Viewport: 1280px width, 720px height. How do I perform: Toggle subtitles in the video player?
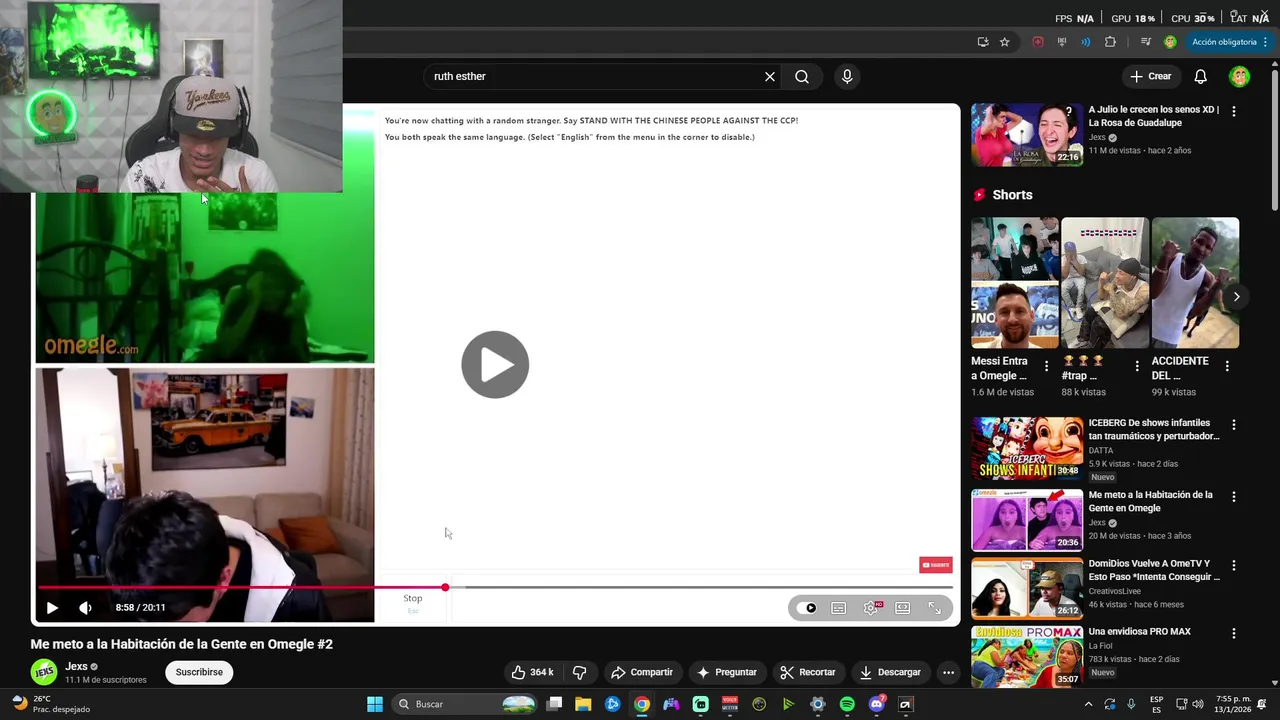(x=839, y=608)
